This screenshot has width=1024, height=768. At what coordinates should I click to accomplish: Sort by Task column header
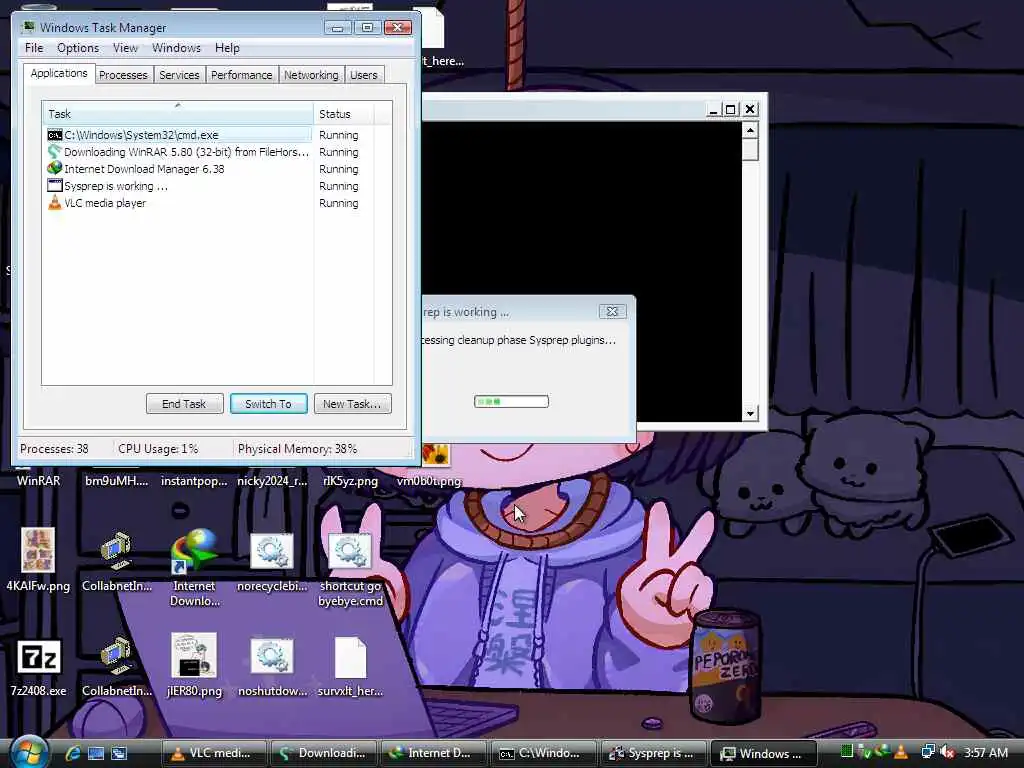(178, 114)
